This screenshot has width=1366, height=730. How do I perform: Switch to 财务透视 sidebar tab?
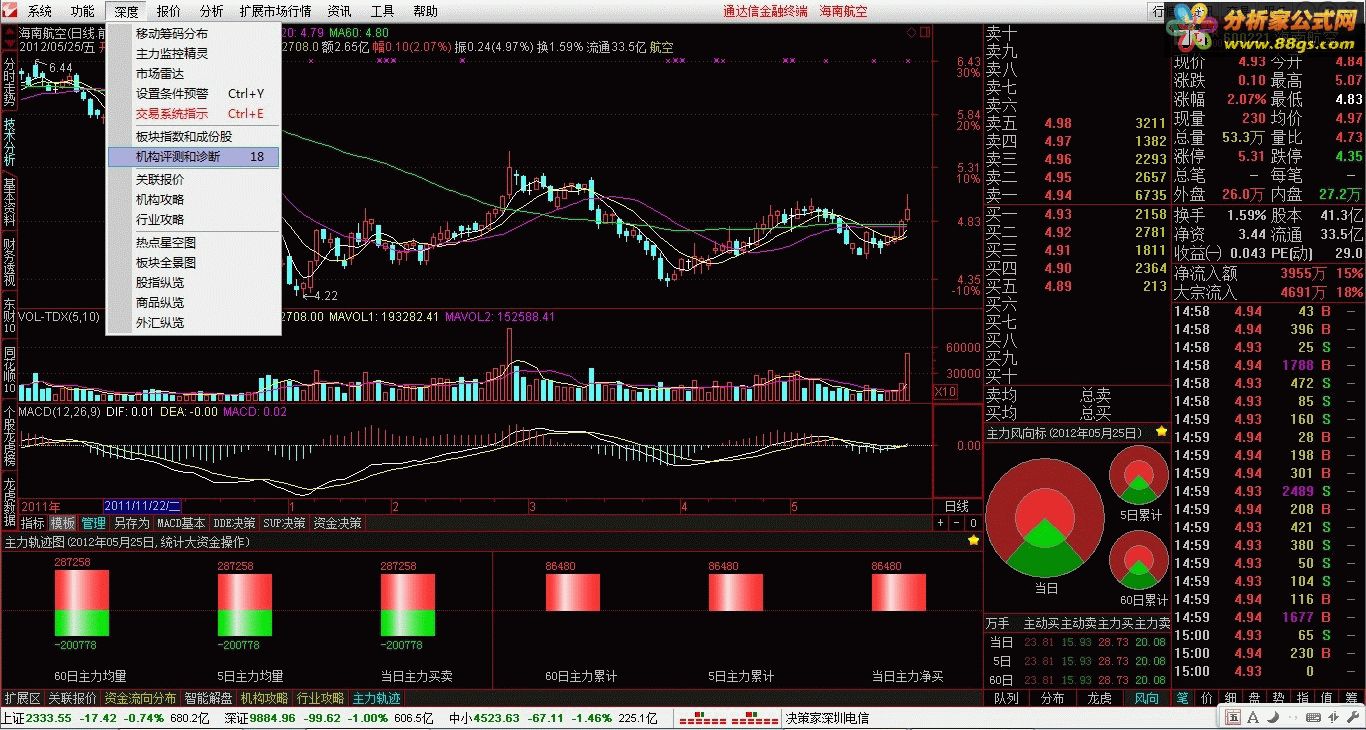point(9,262)
